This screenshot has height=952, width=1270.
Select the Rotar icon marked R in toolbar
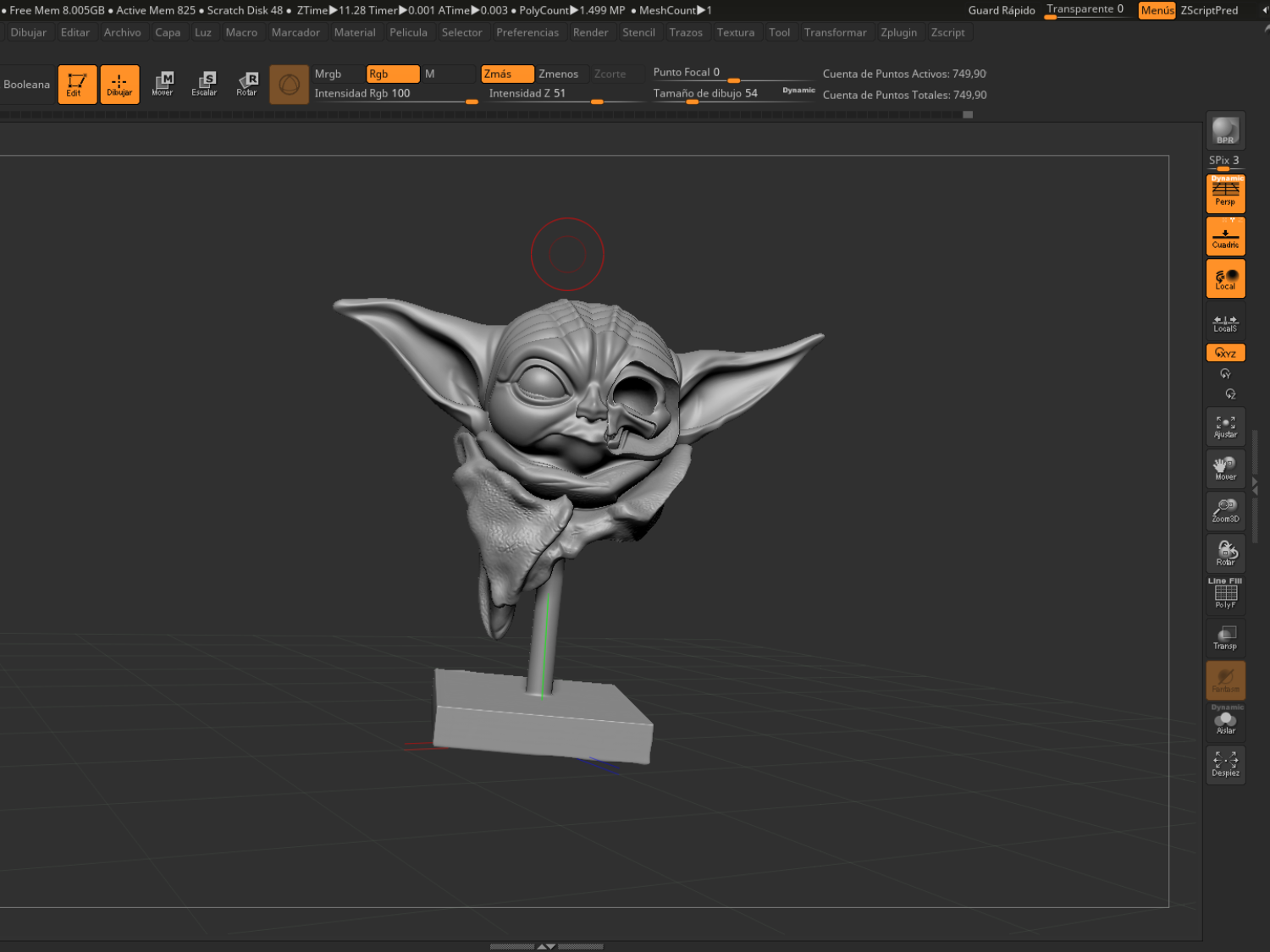[x=246, y=84]
